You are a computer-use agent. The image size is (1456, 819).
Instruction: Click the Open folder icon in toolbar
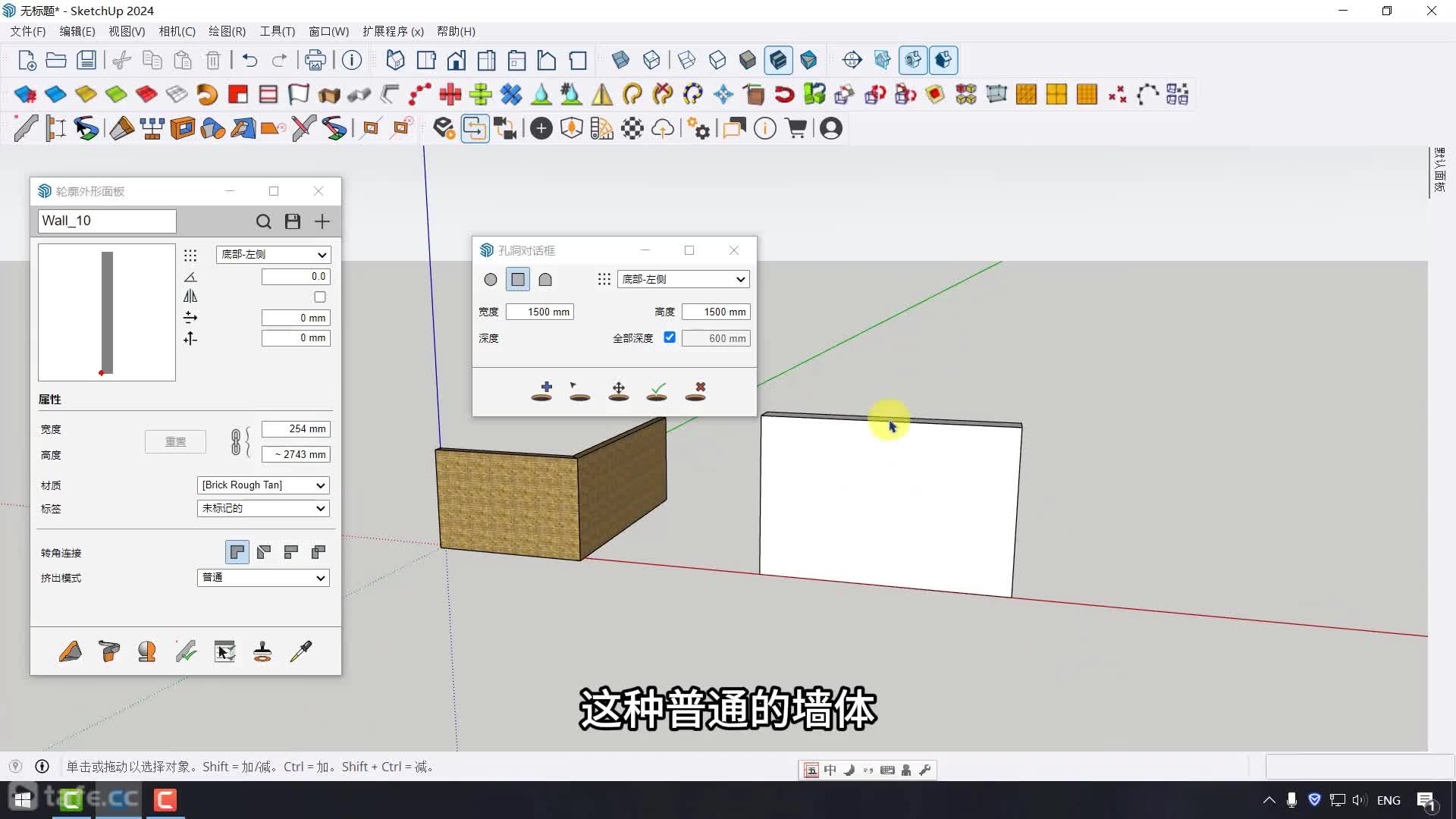tap(56, 60)
